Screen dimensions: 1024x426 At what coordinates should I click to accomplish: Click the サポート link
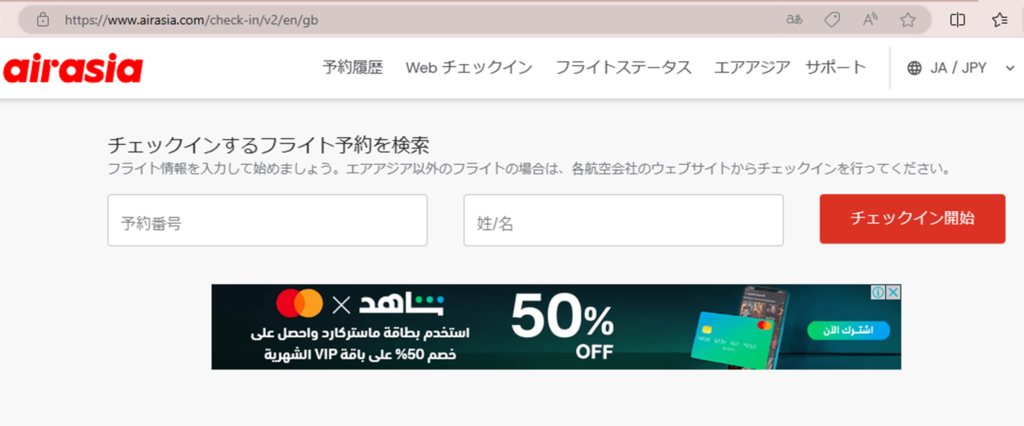[x=835, y=67]
